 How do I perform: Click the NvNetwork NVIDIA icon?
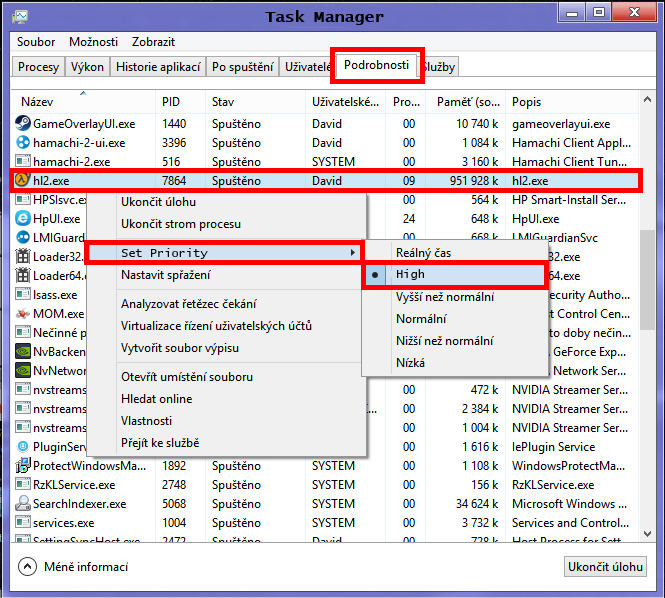click(x=22, y=371)
